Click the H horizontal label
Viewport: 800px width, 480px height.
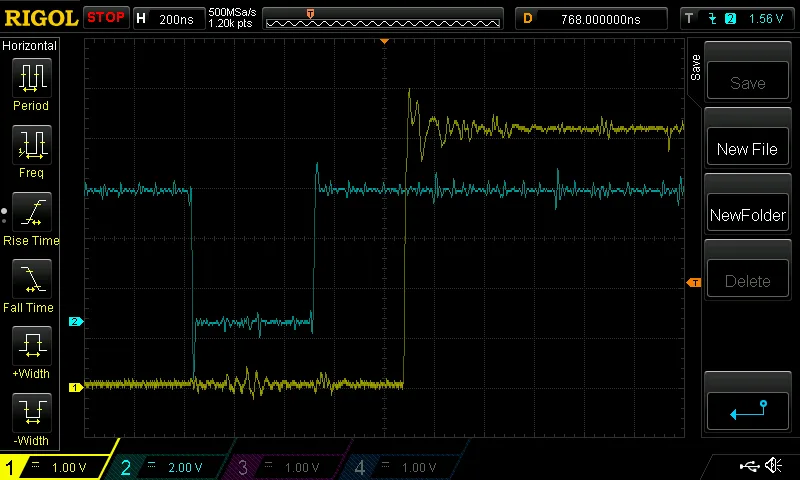(141, 19)
